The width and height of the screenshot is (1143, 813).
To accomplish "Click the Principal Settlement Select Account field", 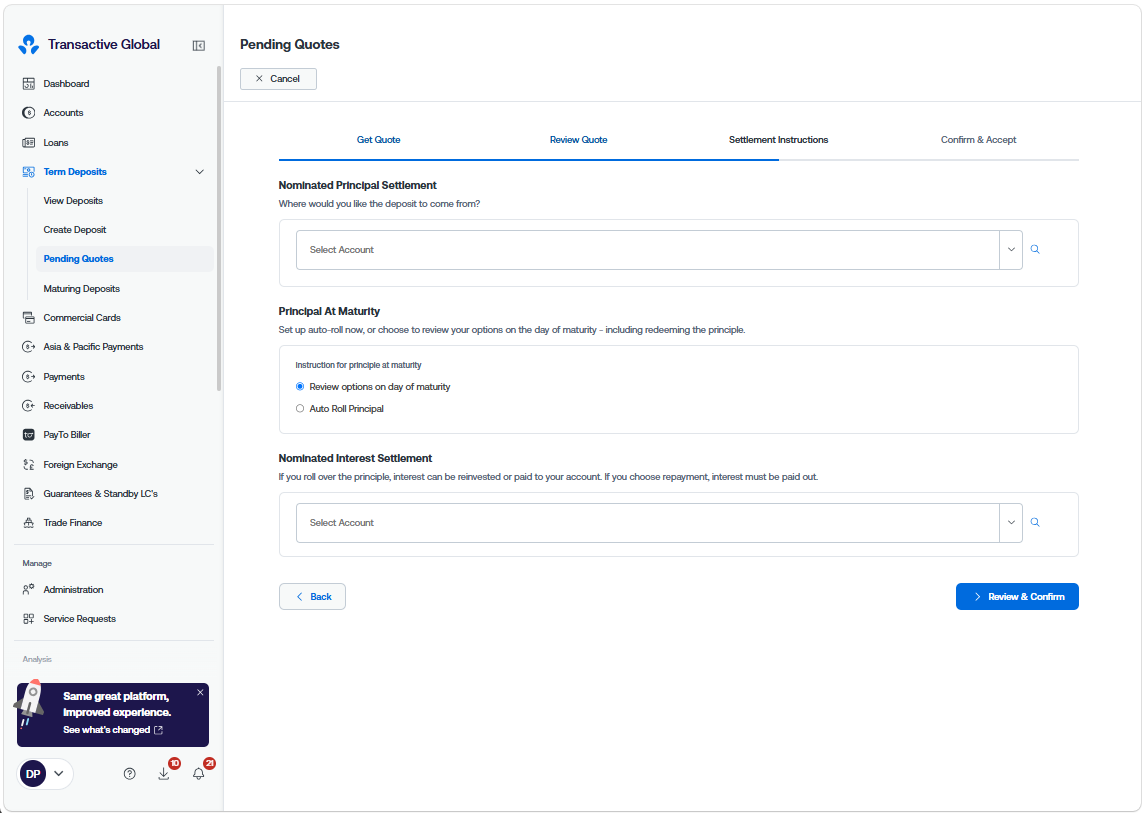I will tap(647, 249).
